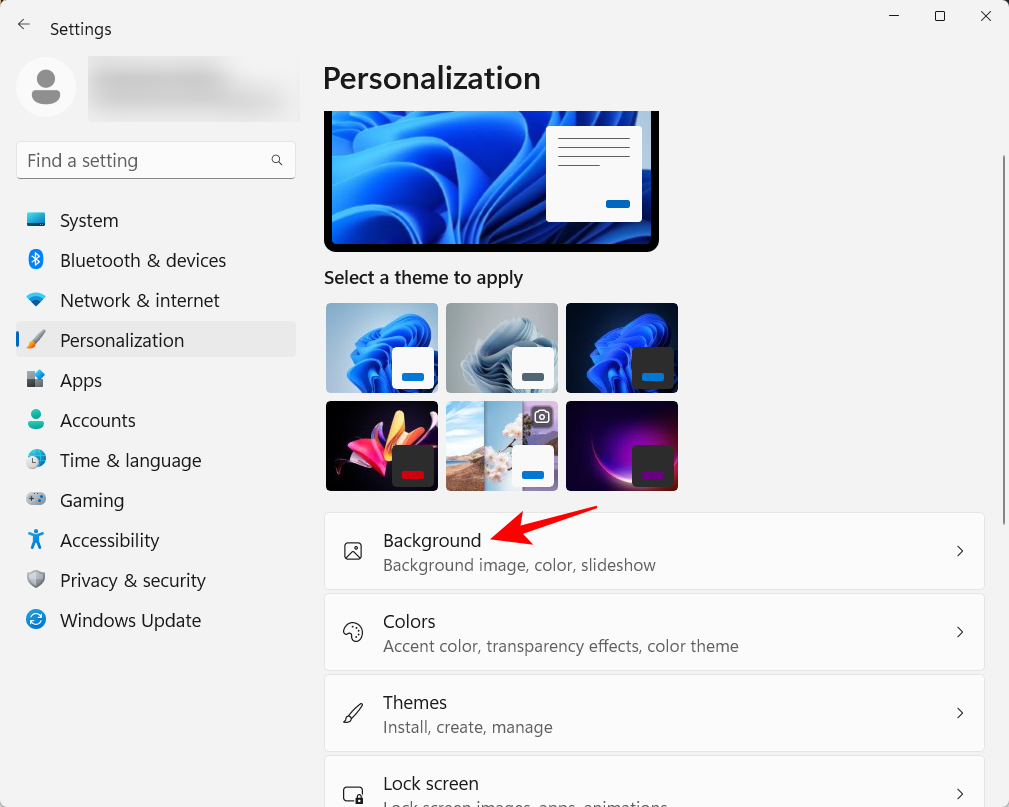Select the Apps icon in sidebar
The height and width of the screenshot is (807, 1009).
(x=36, y=380)
